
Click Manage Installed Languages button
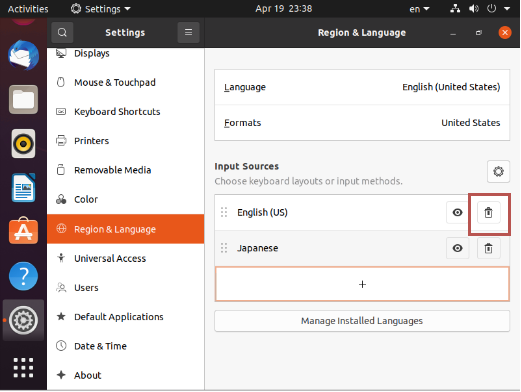point(362,321)
